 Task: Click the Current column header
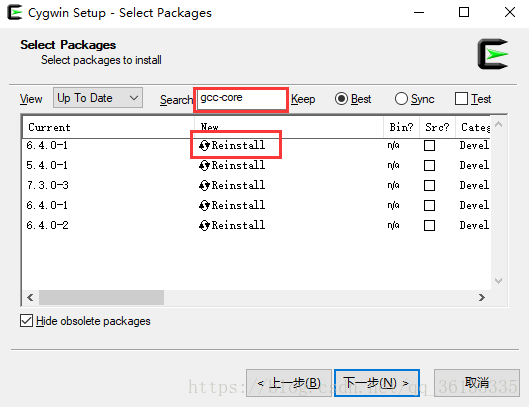coord(108,127)
